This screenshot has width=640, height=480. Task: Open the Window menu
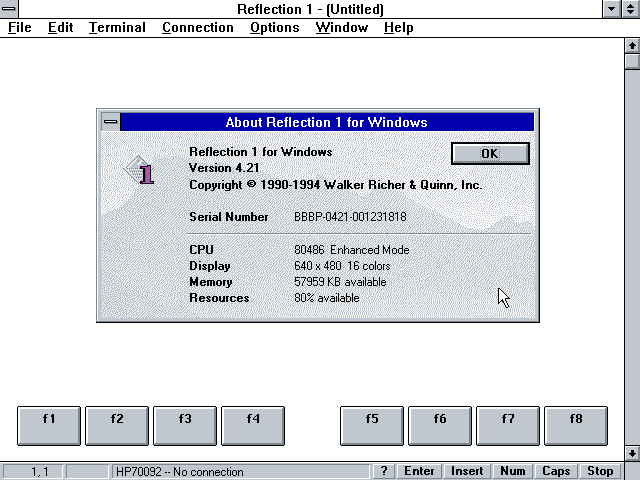(x=342, y=27)
